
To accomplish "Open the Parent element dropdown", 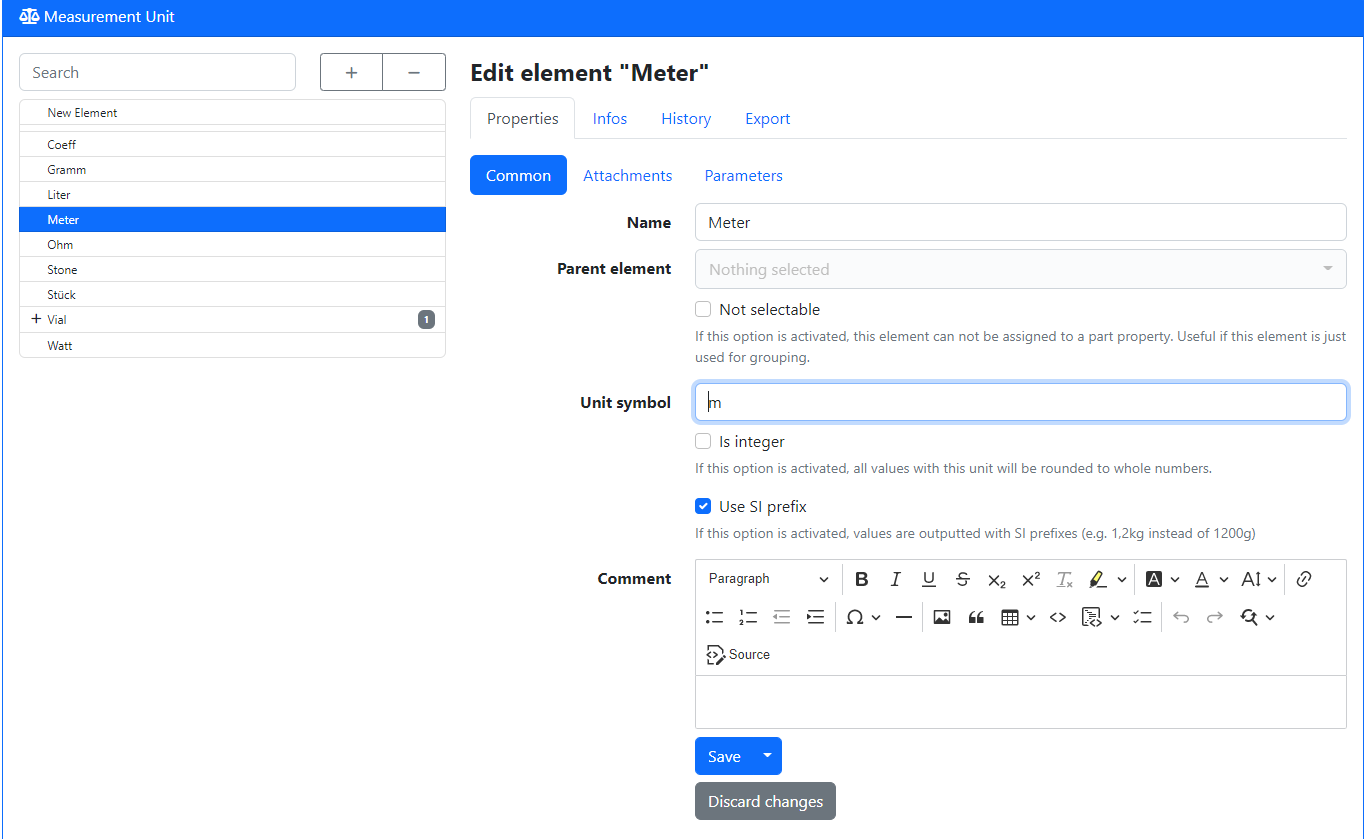I will click(x=1020, y=269).
